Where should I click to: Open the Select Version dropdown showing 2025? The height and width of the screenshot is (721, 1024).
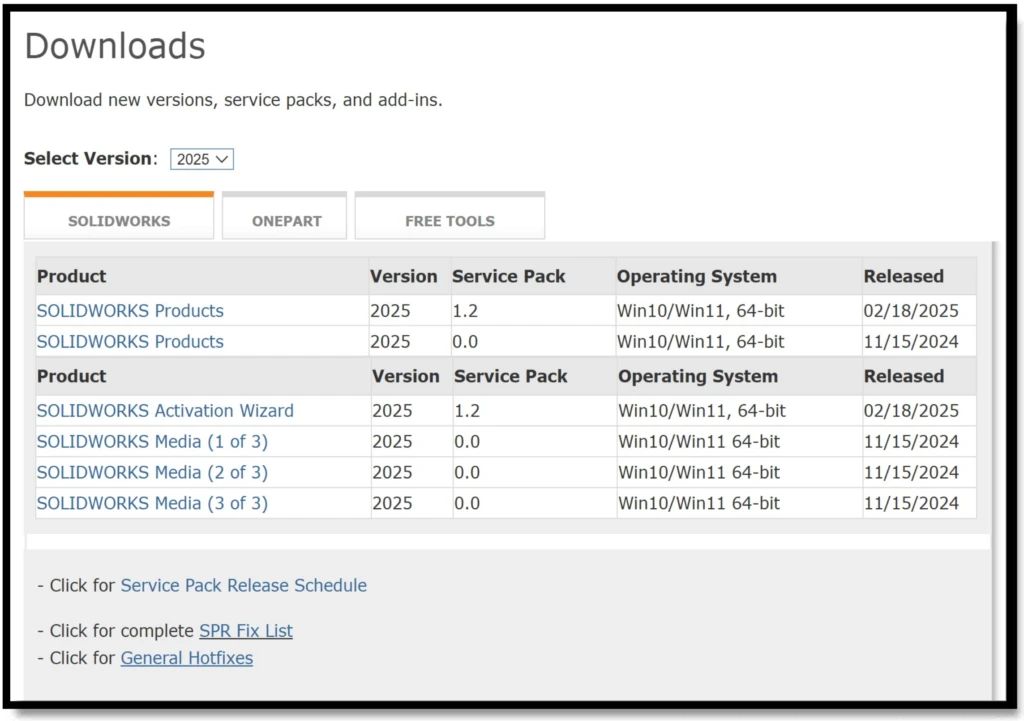(x=202, y=159)
